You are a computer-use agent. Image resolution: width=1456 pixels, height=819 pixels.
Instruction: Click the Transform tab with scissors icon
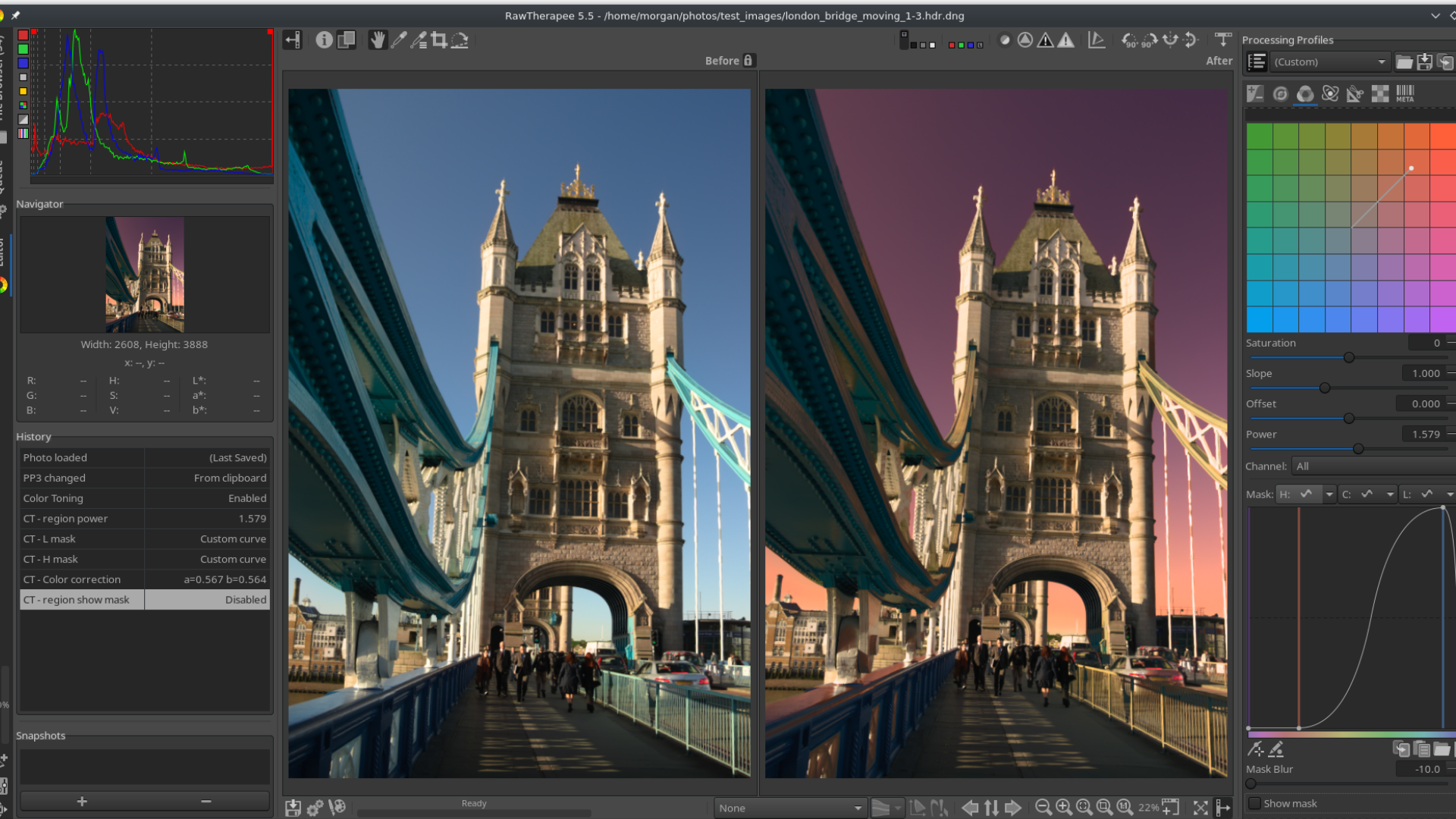(x=1354, y=93)
